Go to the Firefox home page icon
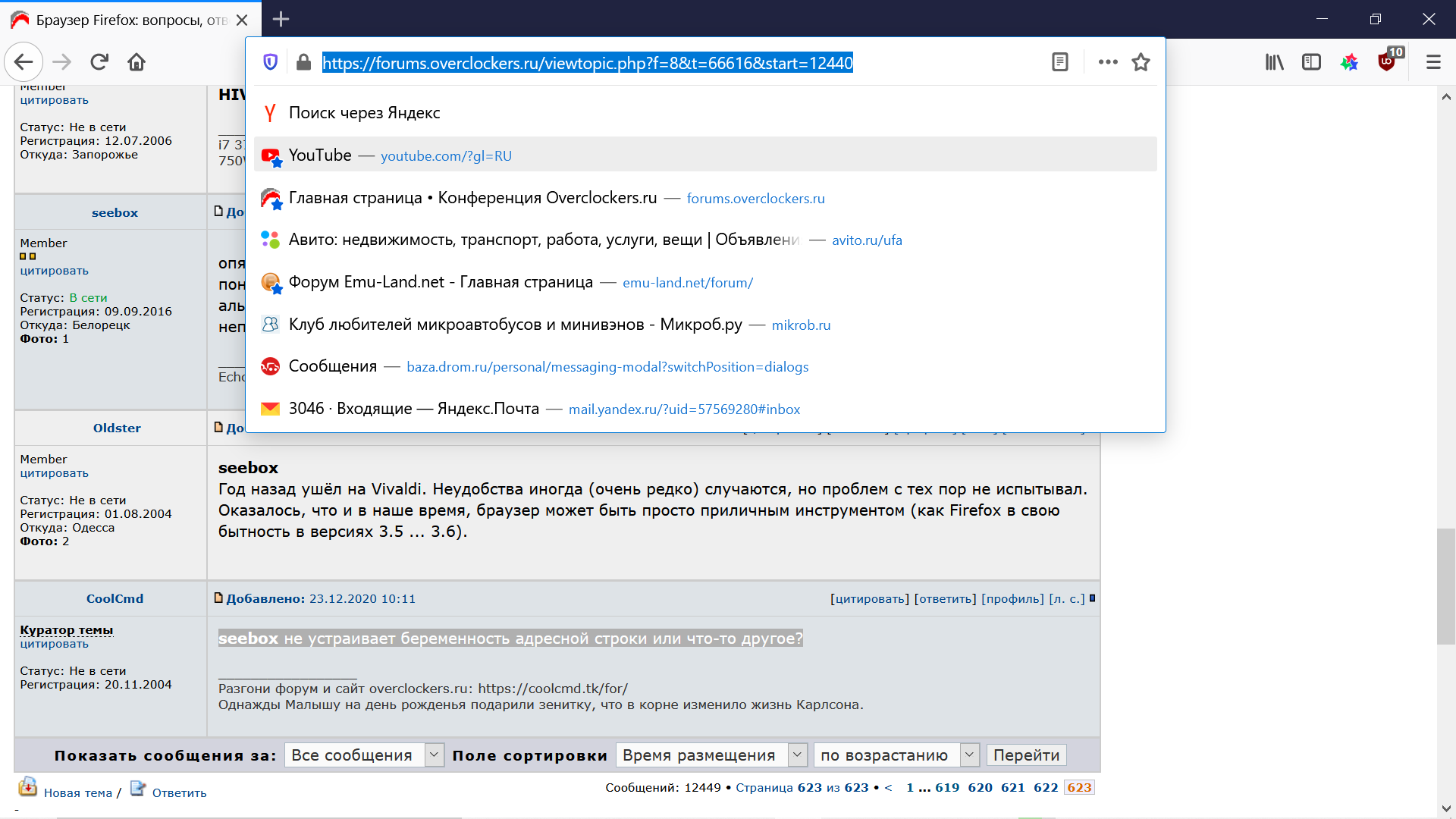The width and height of the screenshot is (1456, 819). (136, 62)
